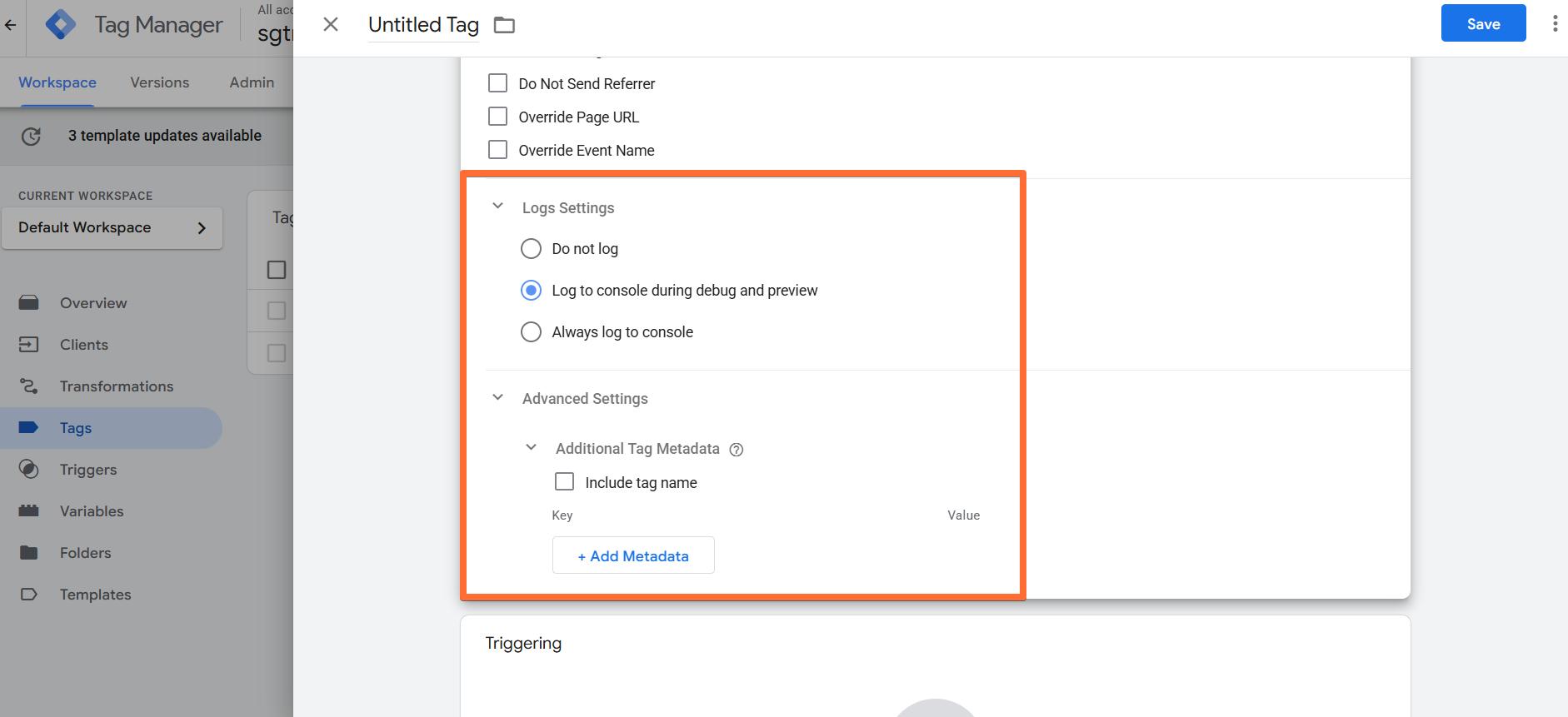Click the Folders sidebar icon
This screenshot has height=717, width=1568.
(29, 553)
